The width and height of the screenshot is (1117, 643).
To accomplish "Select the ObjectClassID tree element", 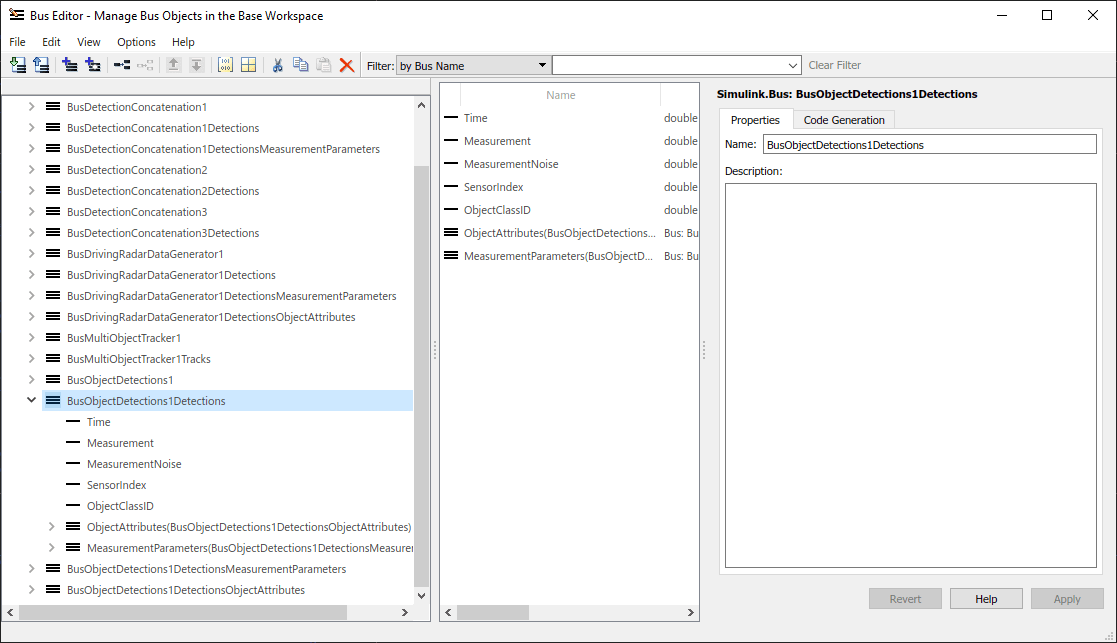I will [x=120, y=506].
